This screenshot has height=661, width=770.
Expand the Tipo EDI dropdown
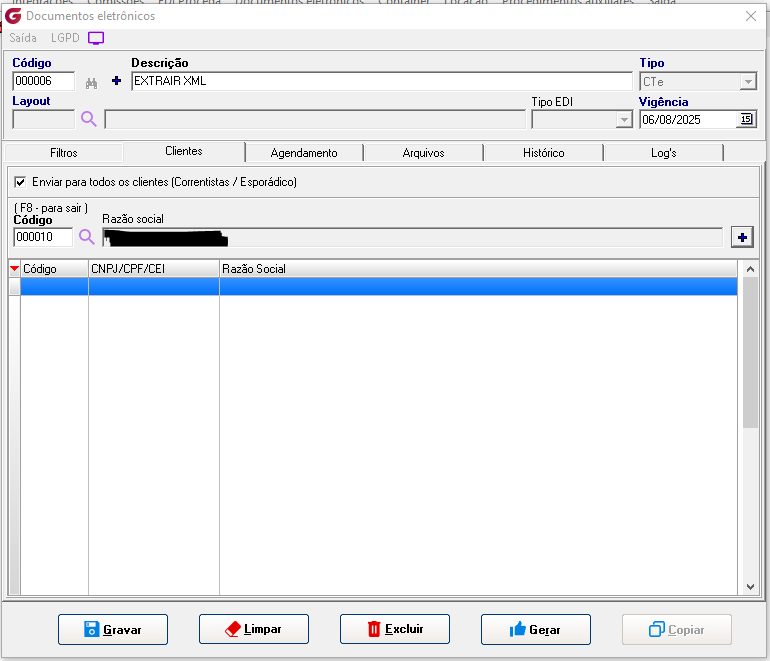(x=624, y=119)
